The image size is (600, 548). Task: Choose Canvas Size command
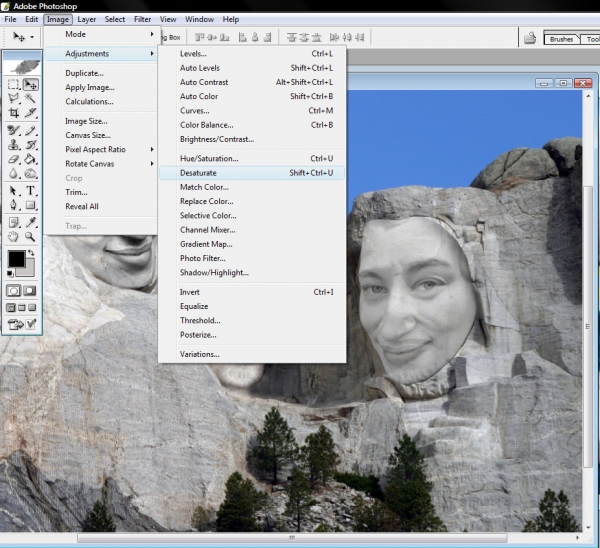pos(101,135)
